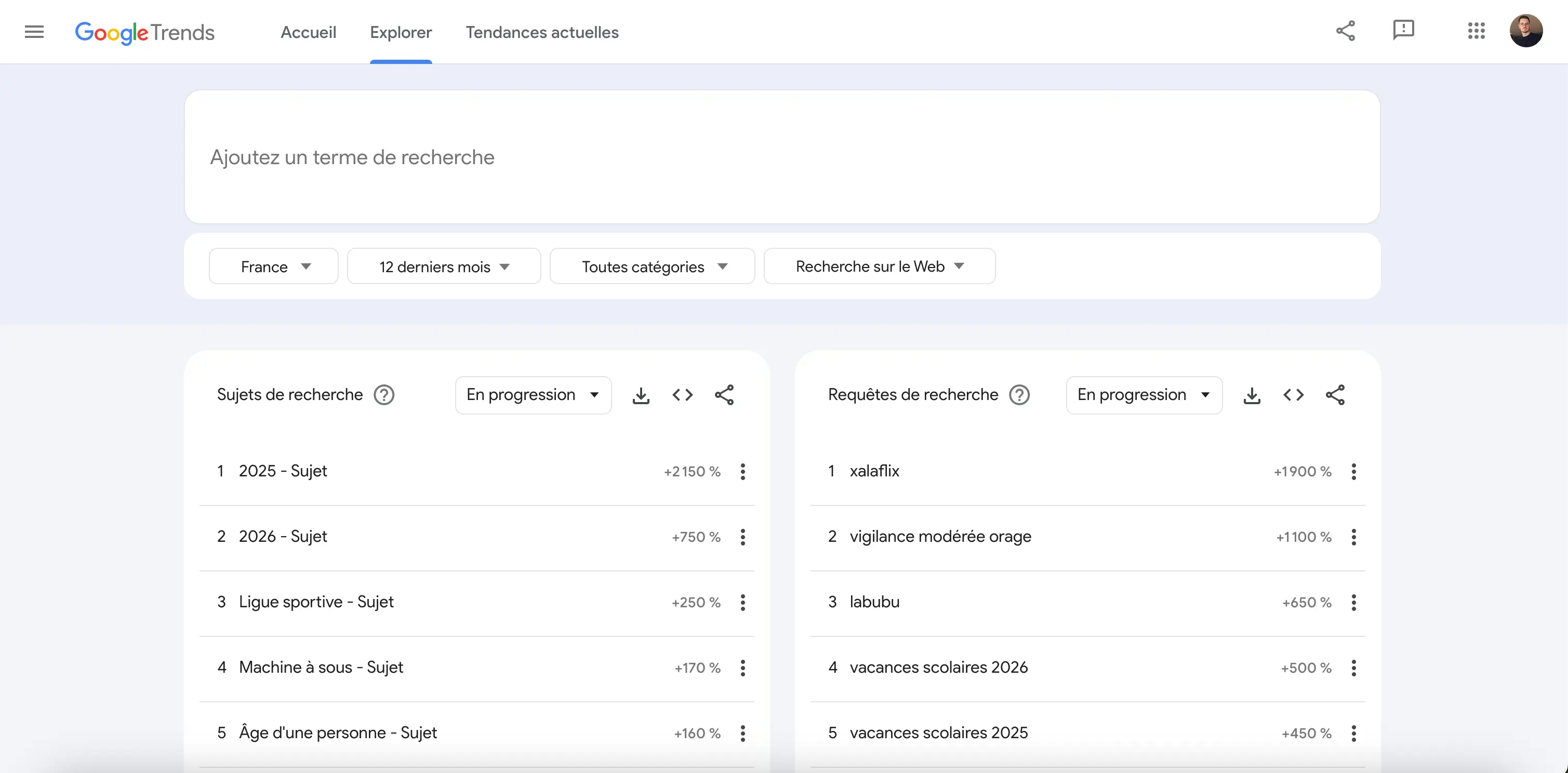Image resolution: width=1568 pixels, height=773 pixels.
Task: Explore the 2026 - Sujet topic
Action: [283, 537]
